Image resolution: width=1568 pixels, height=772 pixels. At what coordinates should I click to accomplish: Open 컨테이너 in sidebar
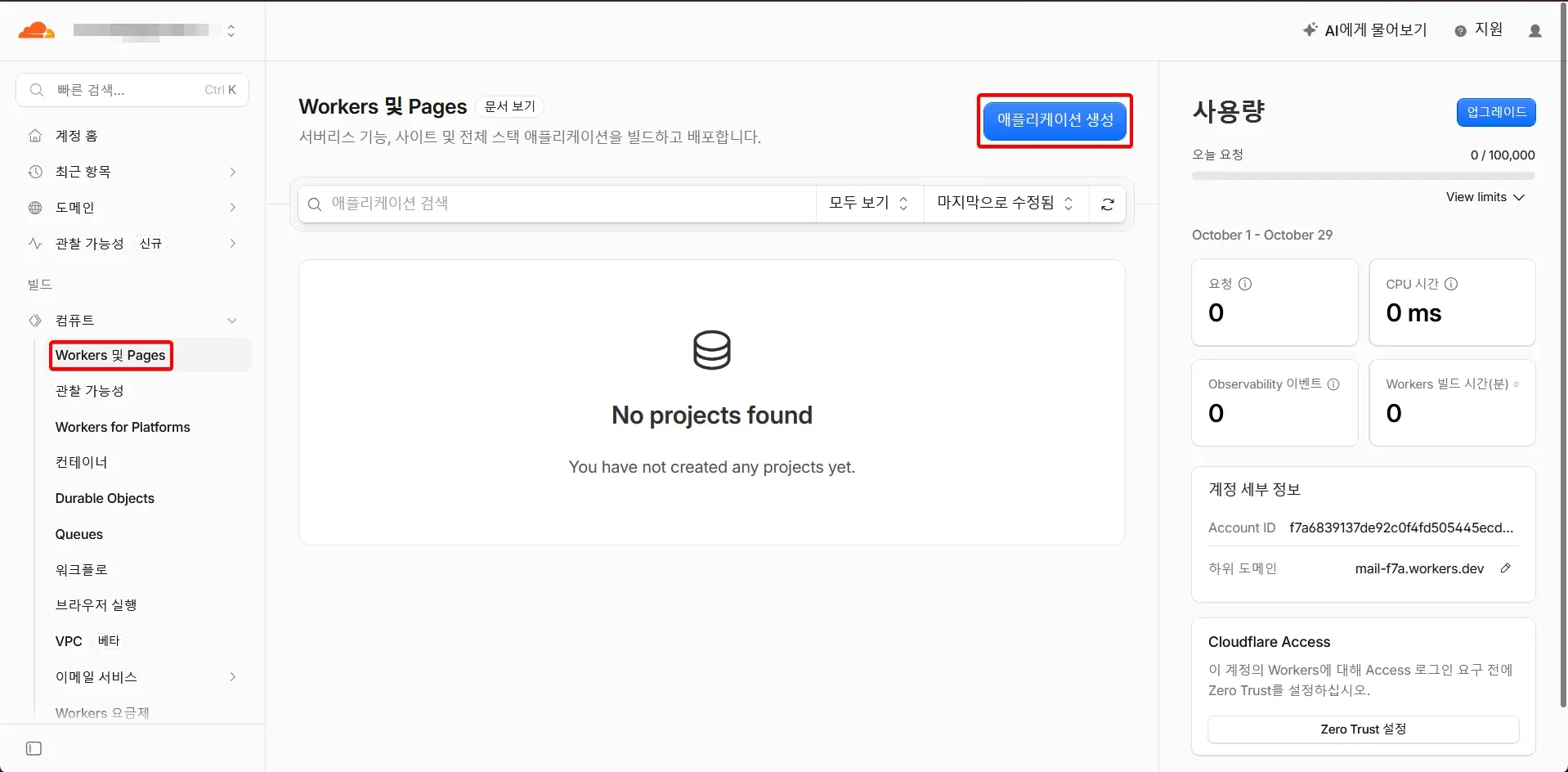tap(81, 462)
